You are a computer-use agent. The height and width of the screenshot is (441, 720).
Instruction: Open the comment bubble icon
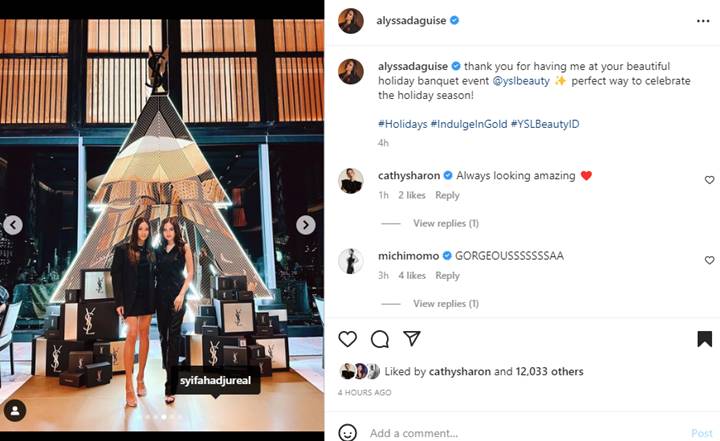380,339
